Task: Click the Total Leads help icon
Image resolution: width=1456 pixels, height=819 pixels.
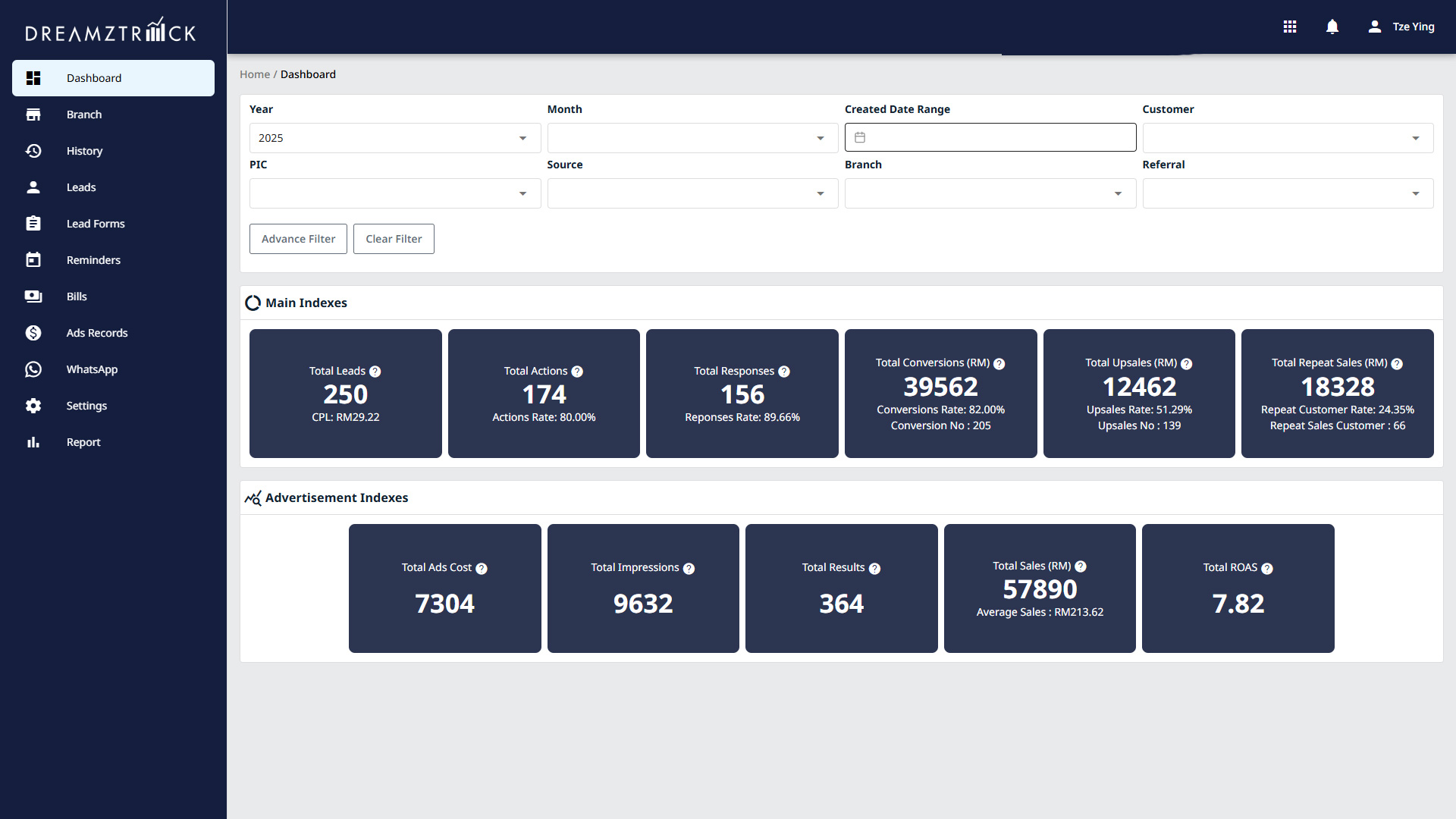Action: pos(375,372)
